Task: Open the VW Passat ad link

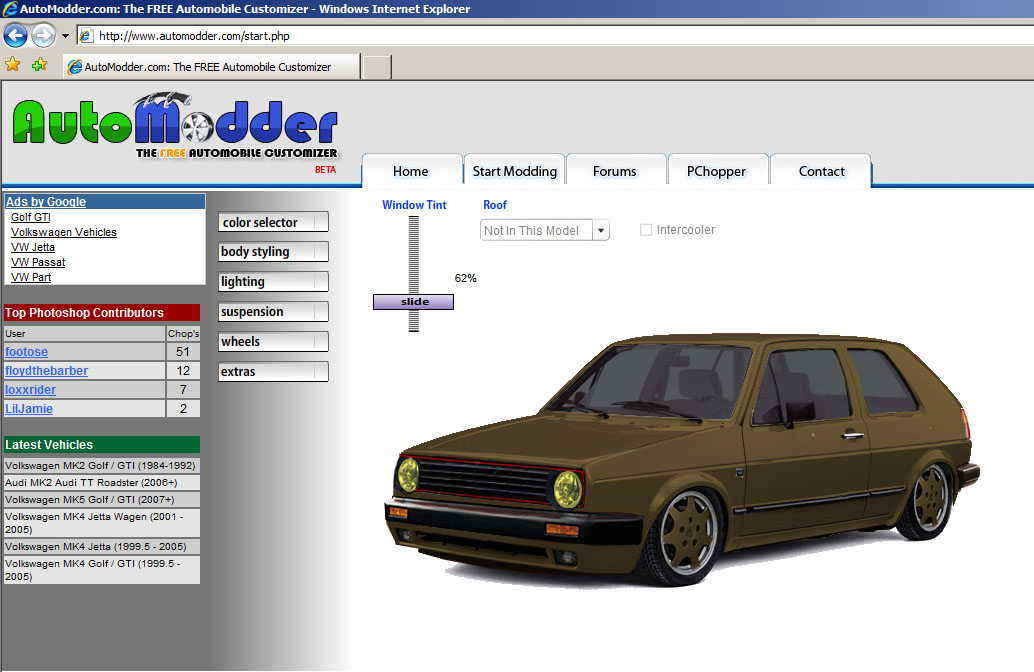Action: pyautogui.click(x=38, y=262)
